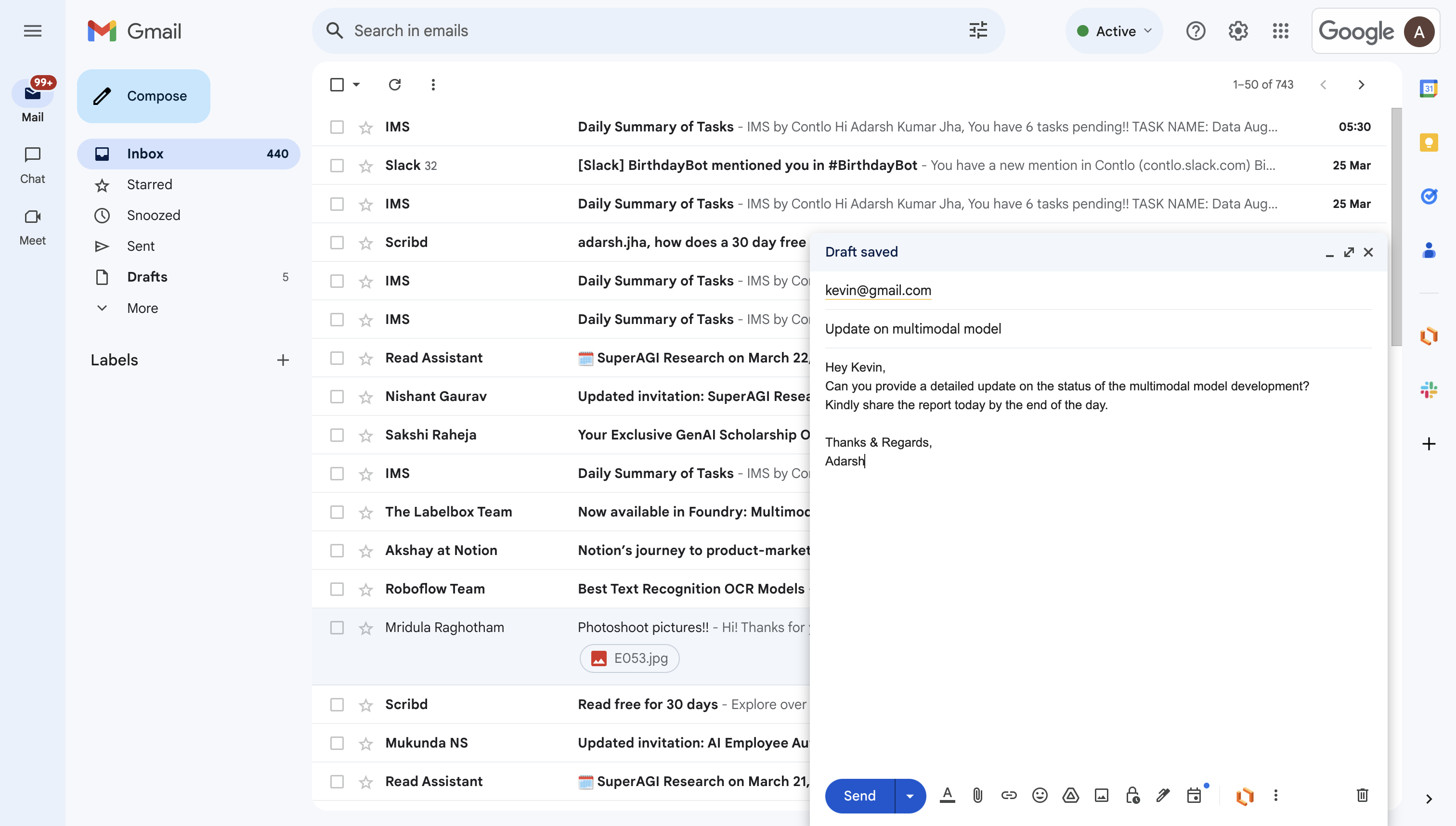
Task: Open the select dropdown arrow beside checkbox
Action: 356,85
